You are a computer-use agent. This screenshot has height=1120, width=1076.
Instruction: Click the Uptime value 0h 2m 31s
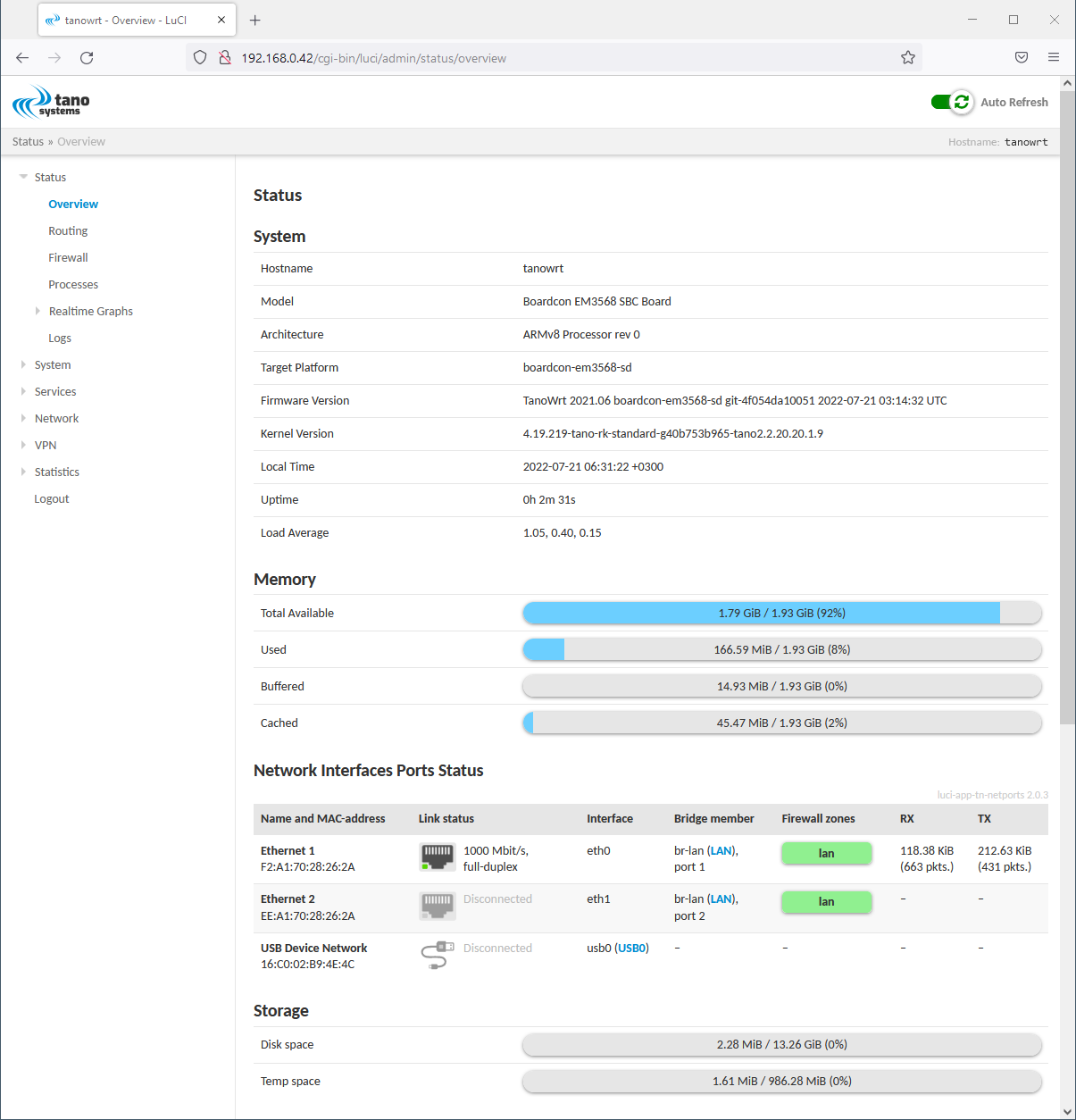click(549, 500)
